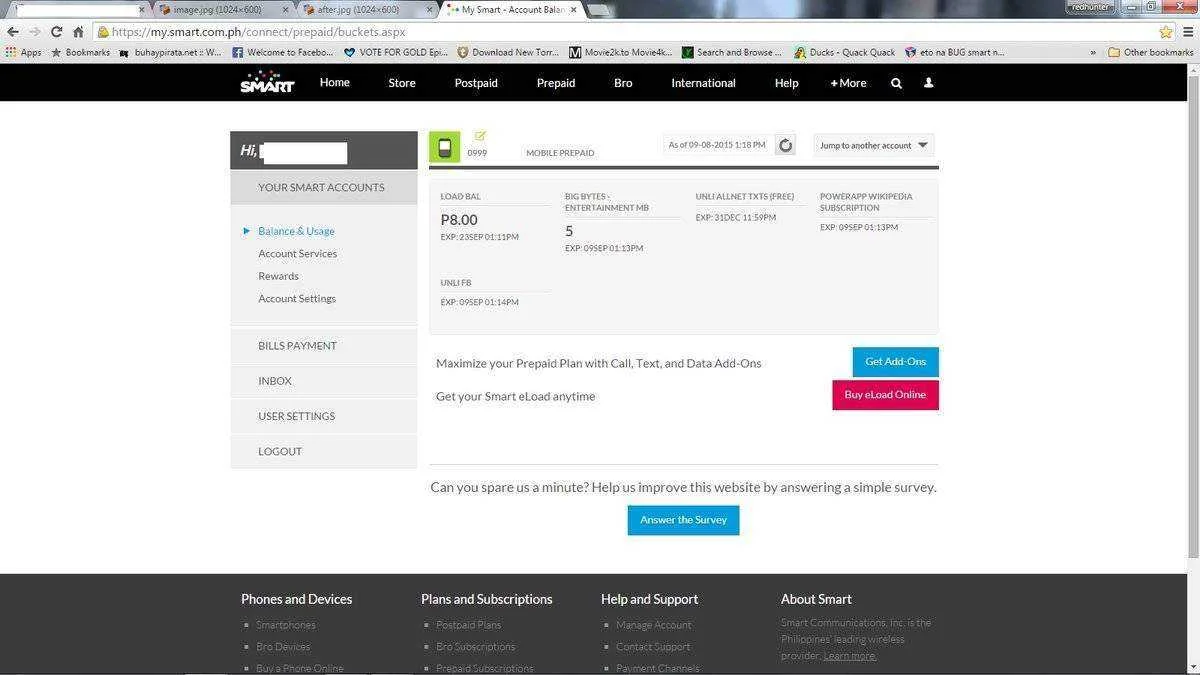
Task: Click Answer the Survey button
Action: click(x=684, y=520)
